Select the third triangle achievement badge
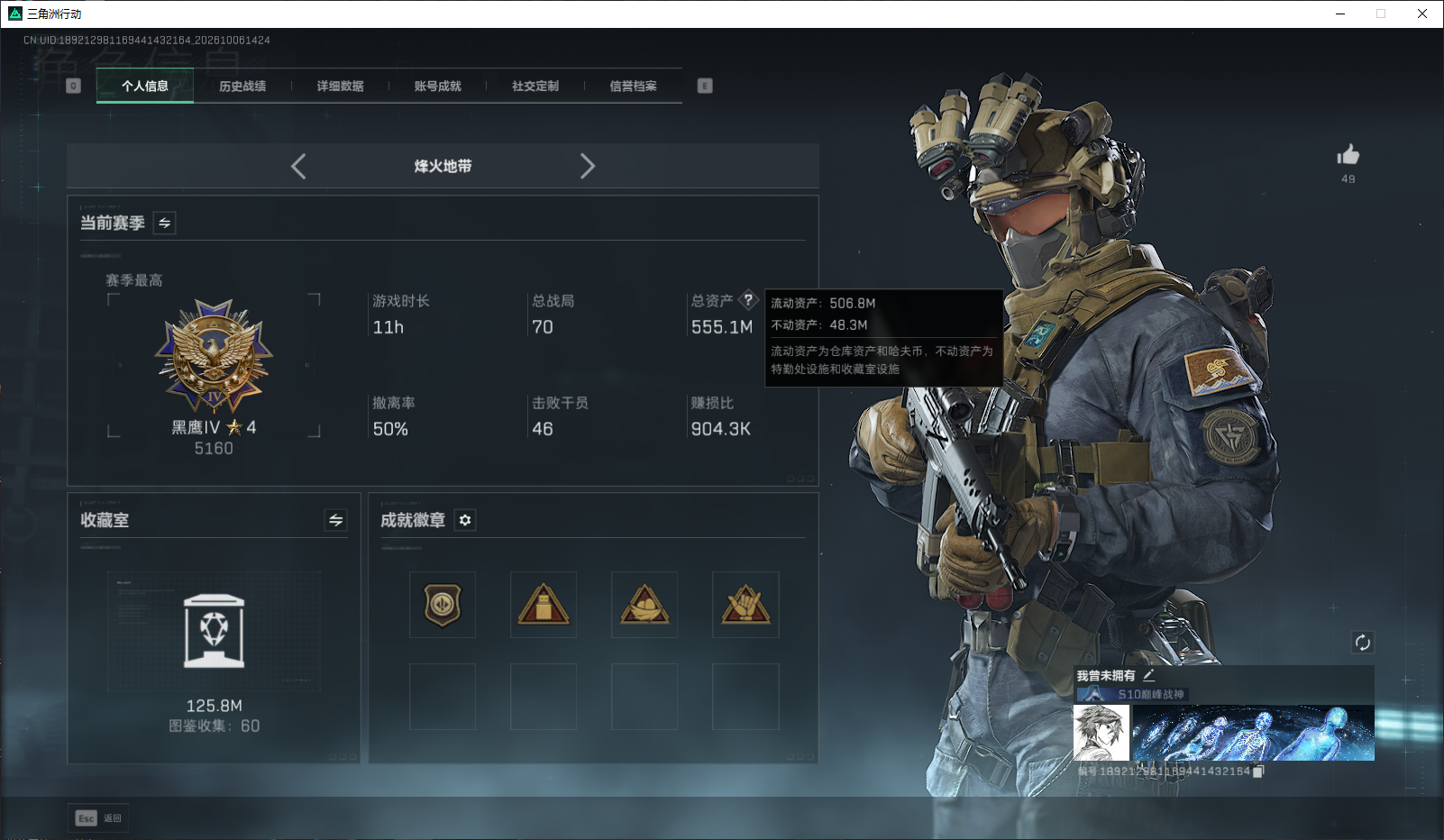1444x840 pixels. point(644,605)
